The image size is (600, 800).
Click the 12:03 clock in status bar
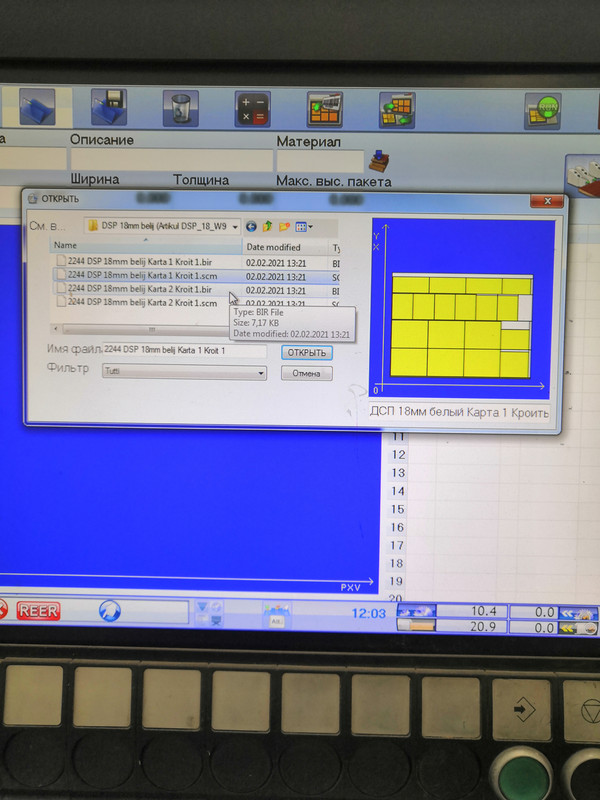click(368, 613)
